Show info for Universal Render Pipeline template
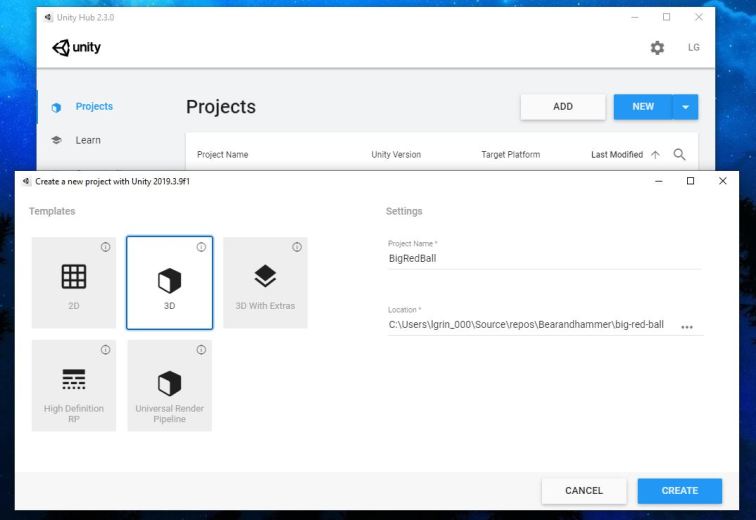 coord(201,350)
